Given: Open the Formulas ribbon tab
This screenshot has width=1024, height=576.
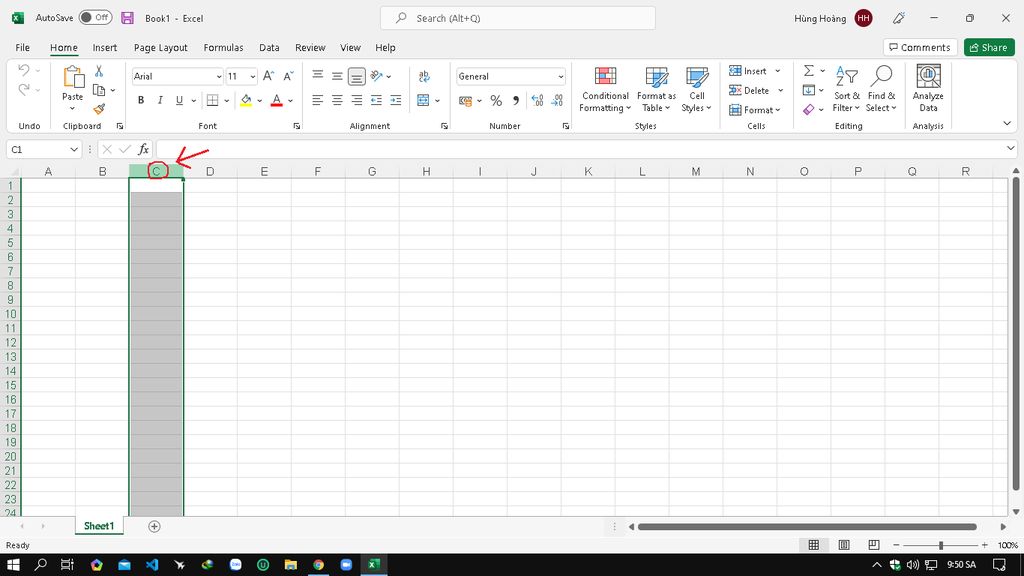Looking at the screenshot, I should (223, 47).
